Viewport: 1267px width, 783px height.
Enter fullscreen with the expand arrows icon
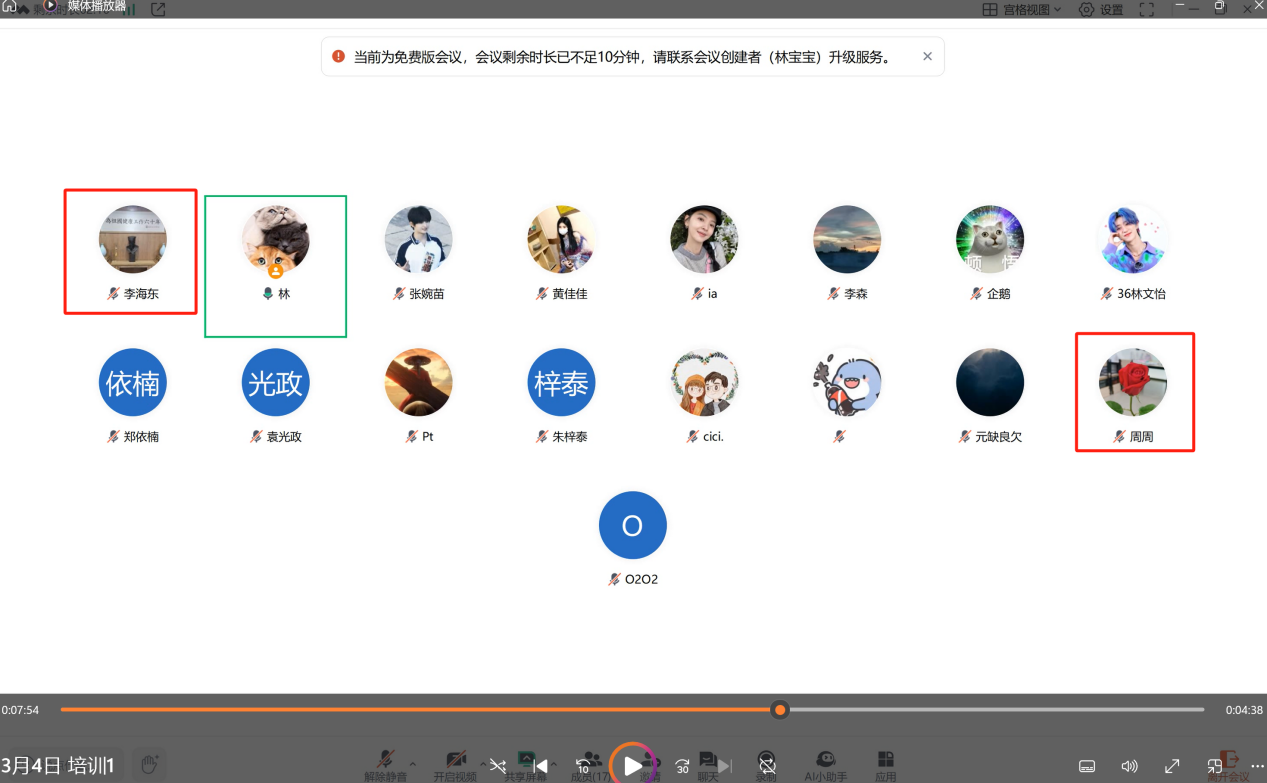coord(1173,766)
